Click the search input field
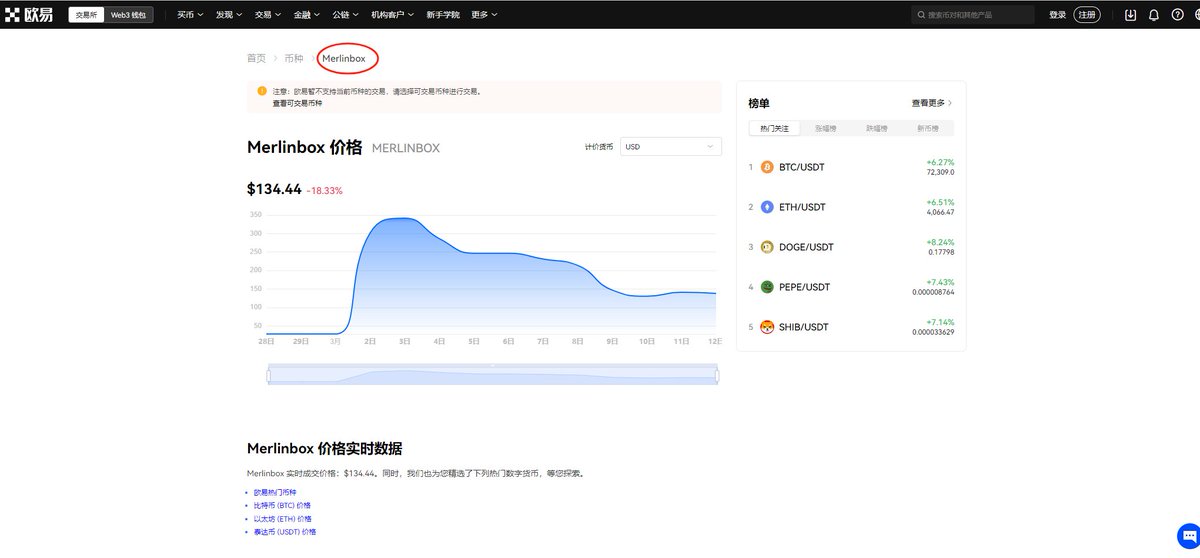 click(972, 15)
